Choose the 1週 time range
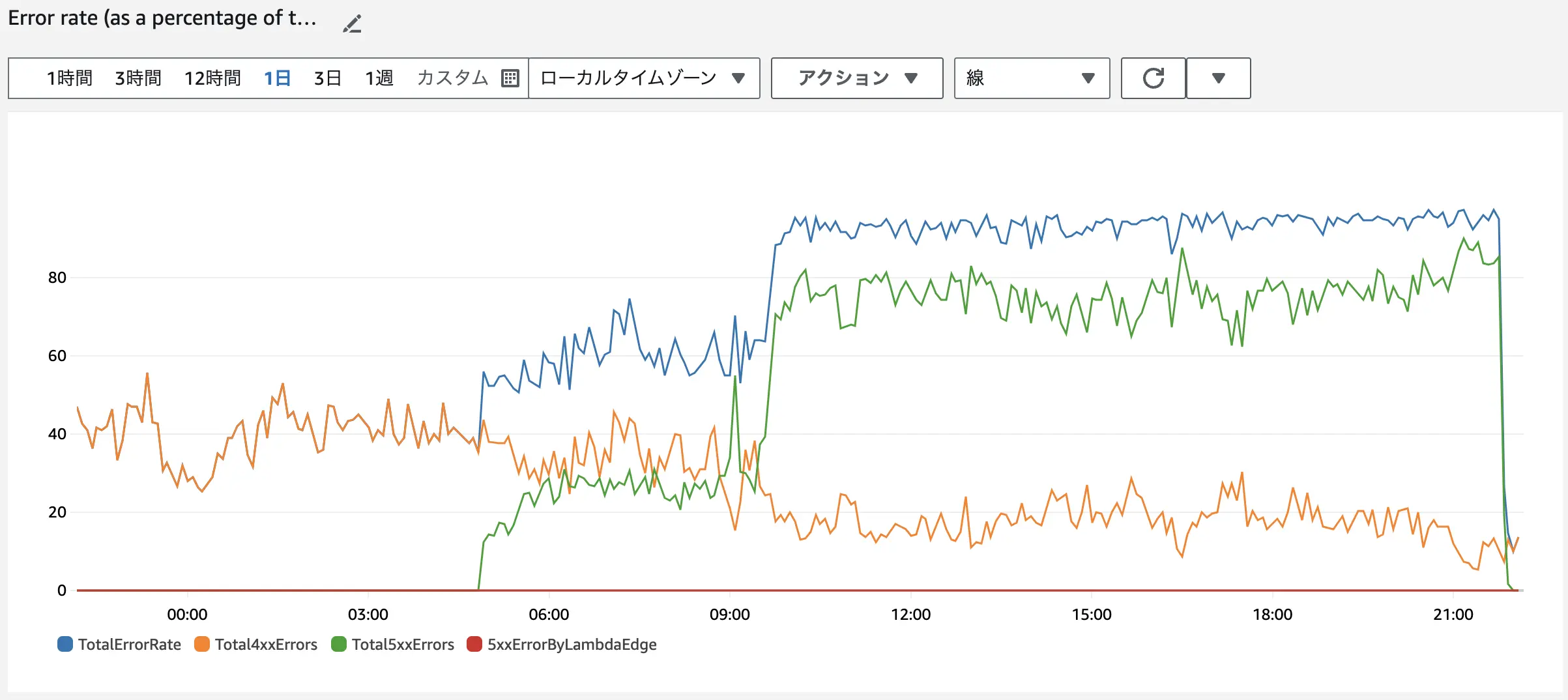Image resolution: width=1568 pixels, height=700 pixels. [x=379, y=78]
